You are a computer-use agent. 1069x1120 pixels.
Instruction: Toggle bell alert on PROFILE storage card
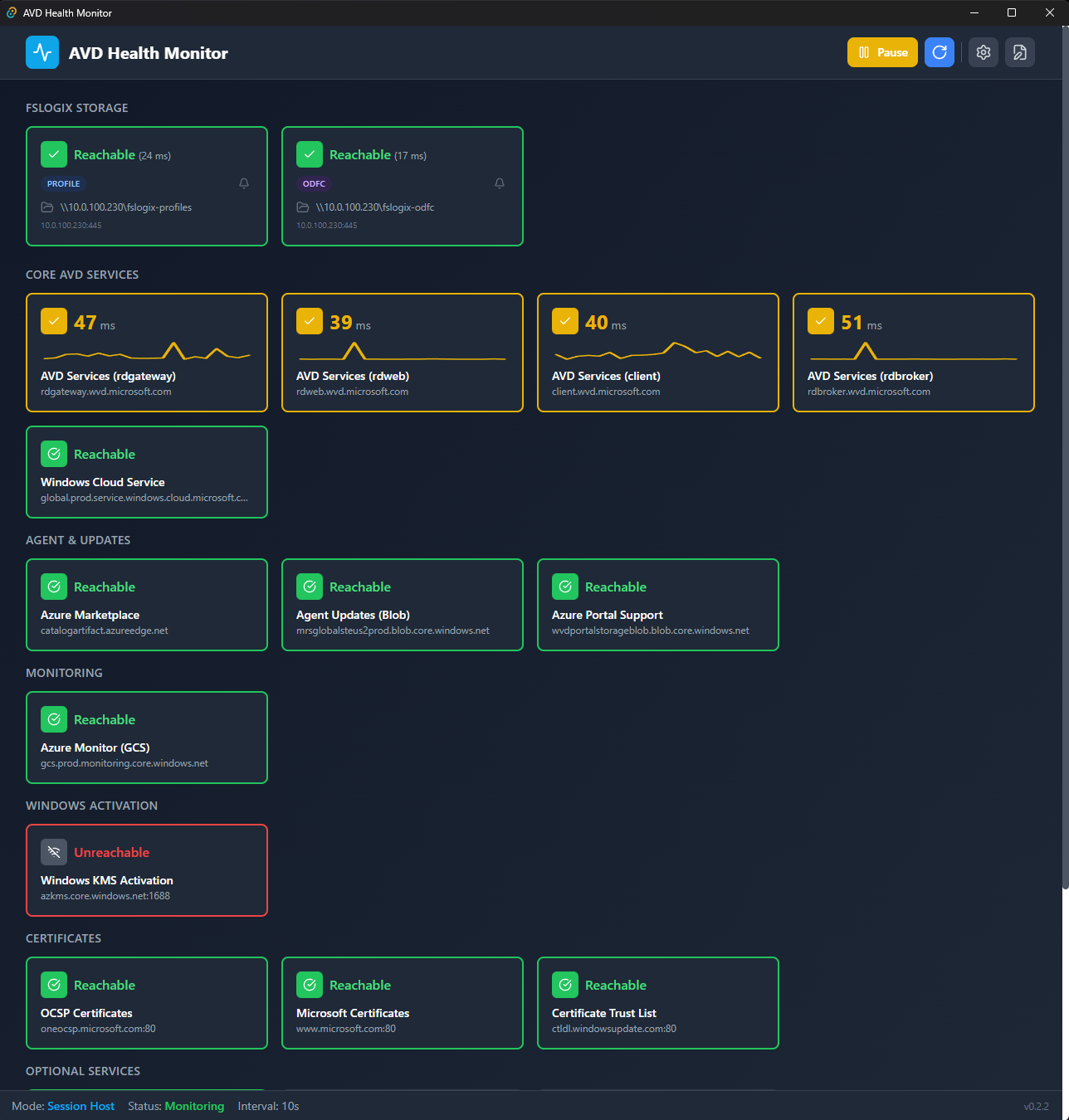pos(244,183)
